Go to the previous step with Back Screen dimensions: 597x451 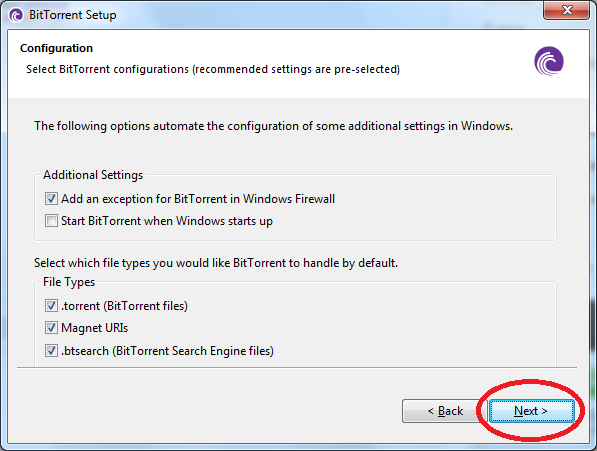(445, 411)
